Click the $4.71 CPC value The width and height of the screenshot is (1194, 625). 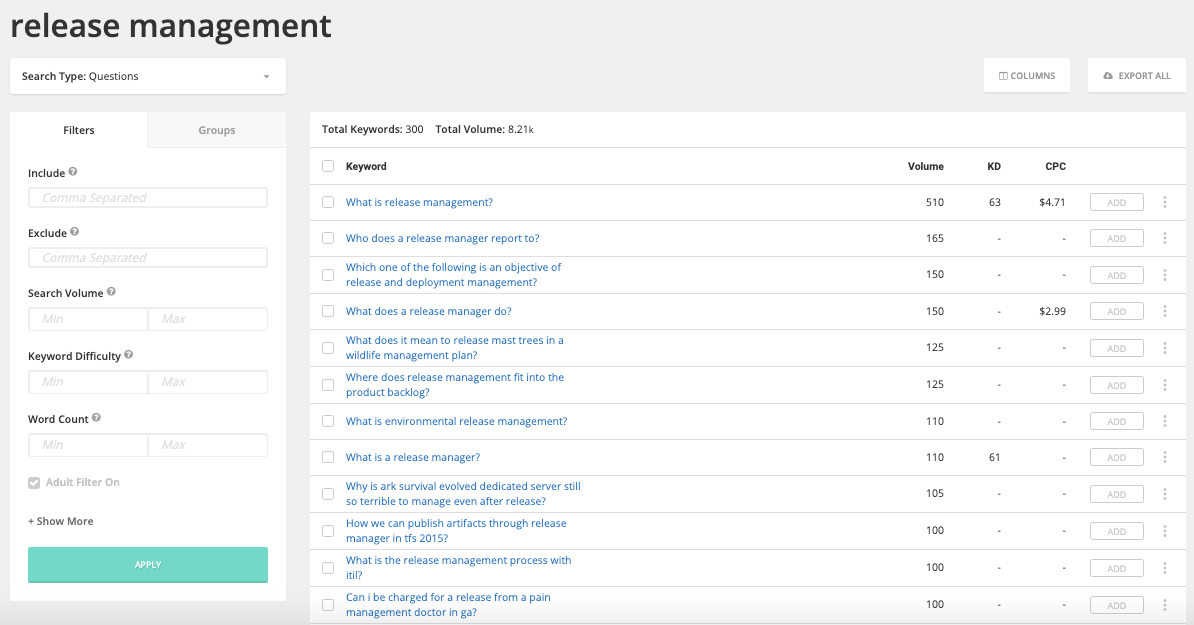[x=1052, y=202]
